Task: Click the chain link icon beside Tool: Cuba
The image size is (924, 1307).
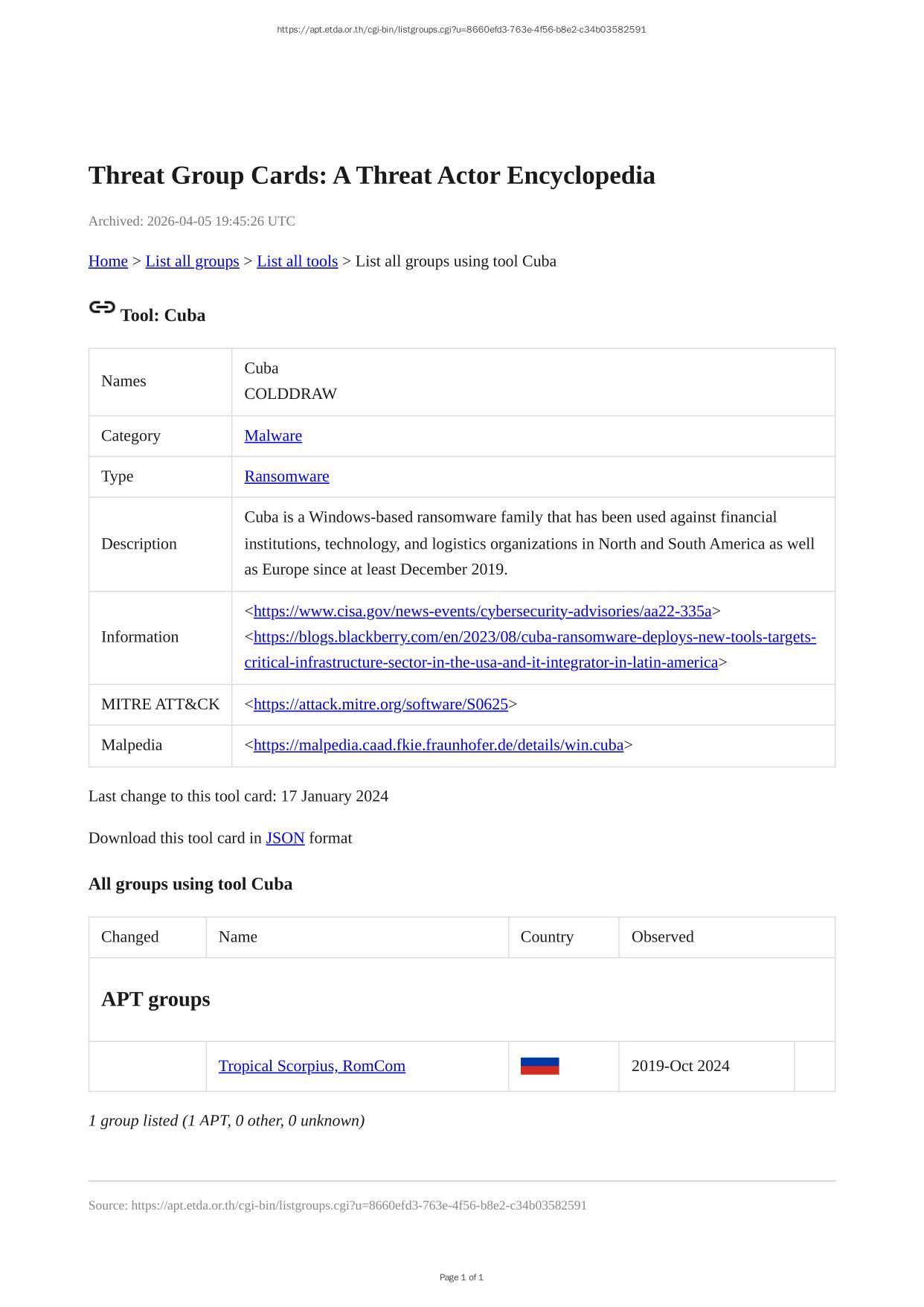Action: [x=101, y=307]
